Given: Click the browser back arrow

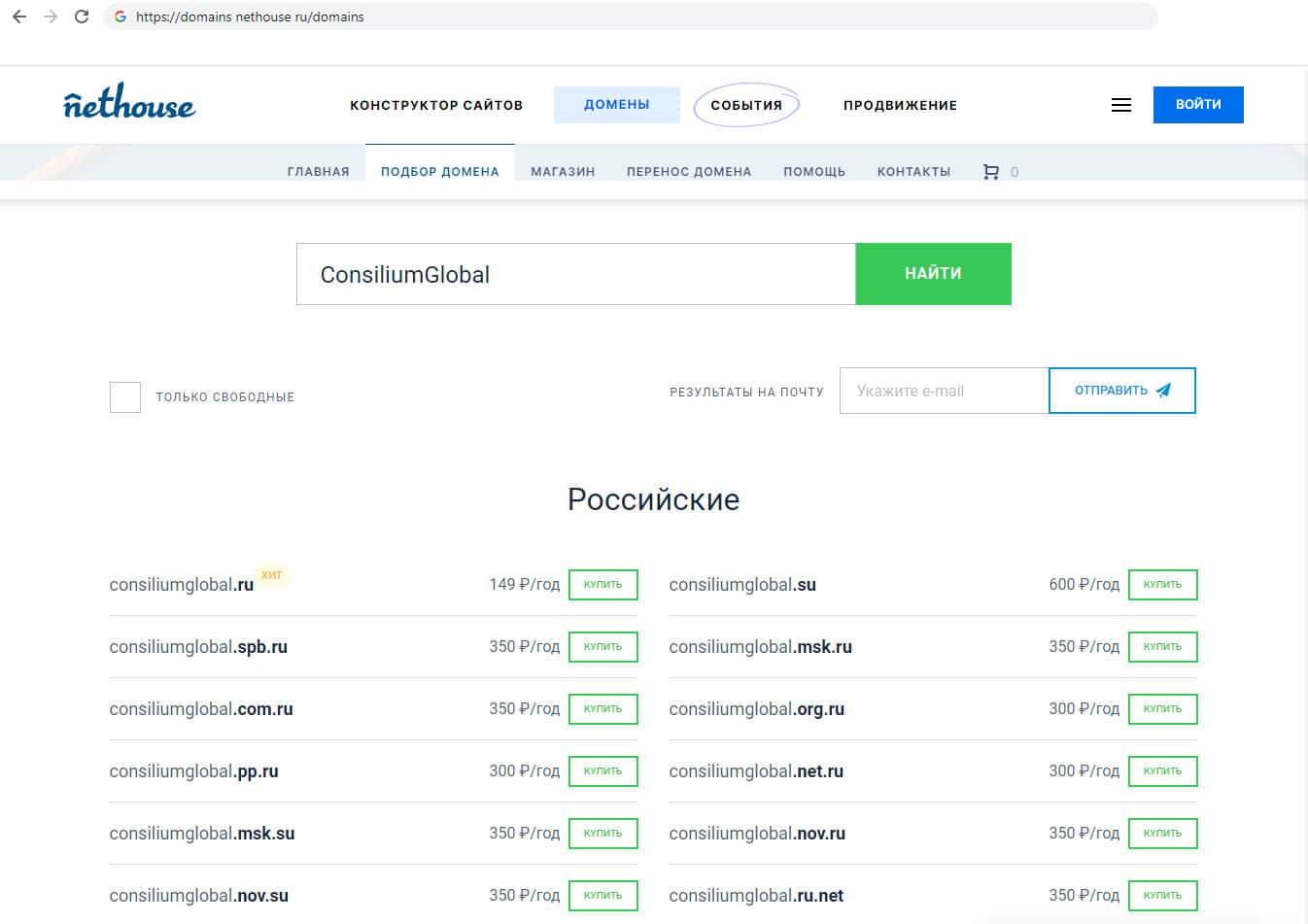Looking at the screenshot, I should coord(19,17).
